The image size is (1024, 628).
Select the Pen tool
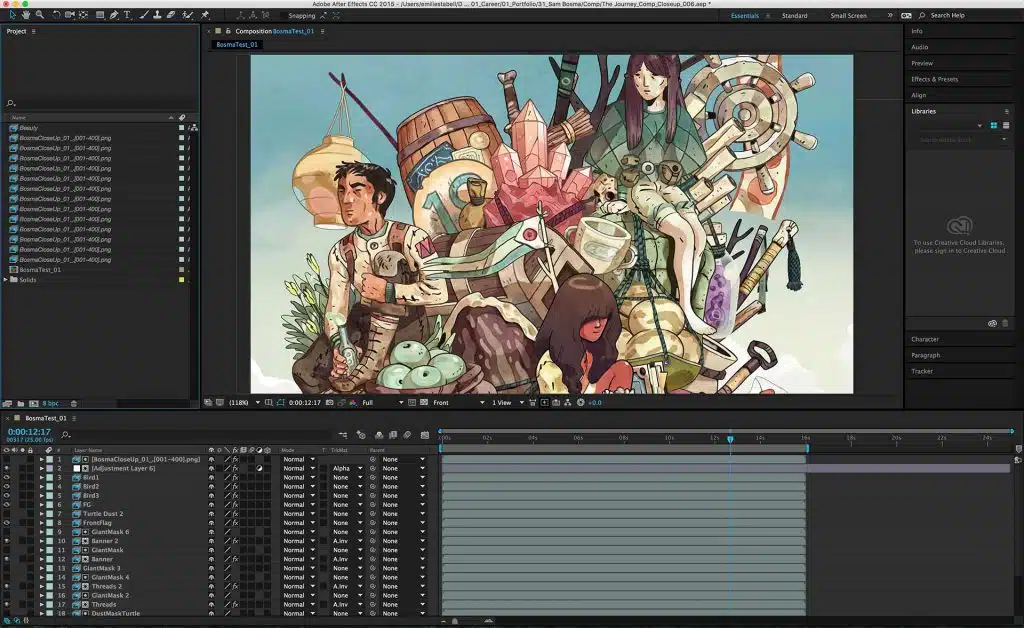point(113,15)
